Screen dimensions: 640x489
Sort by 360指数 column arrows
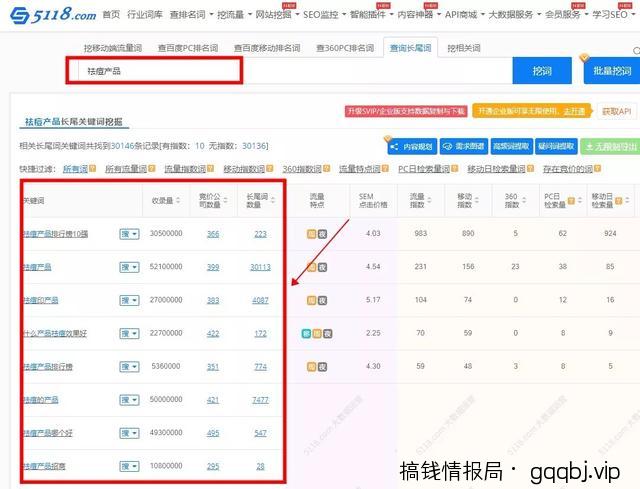coord(524,200)
